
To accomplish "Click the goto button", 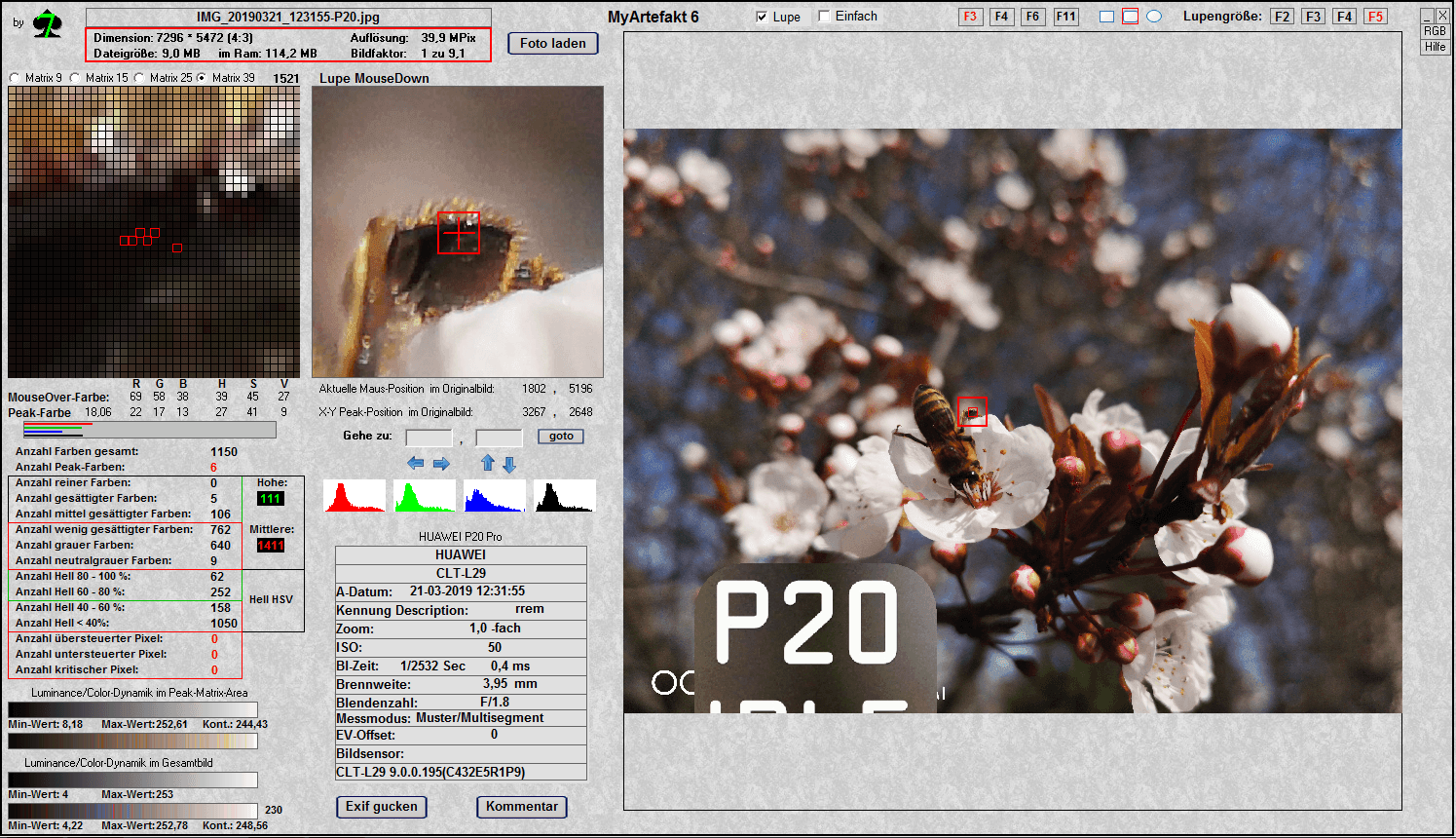I will point(561,437).
